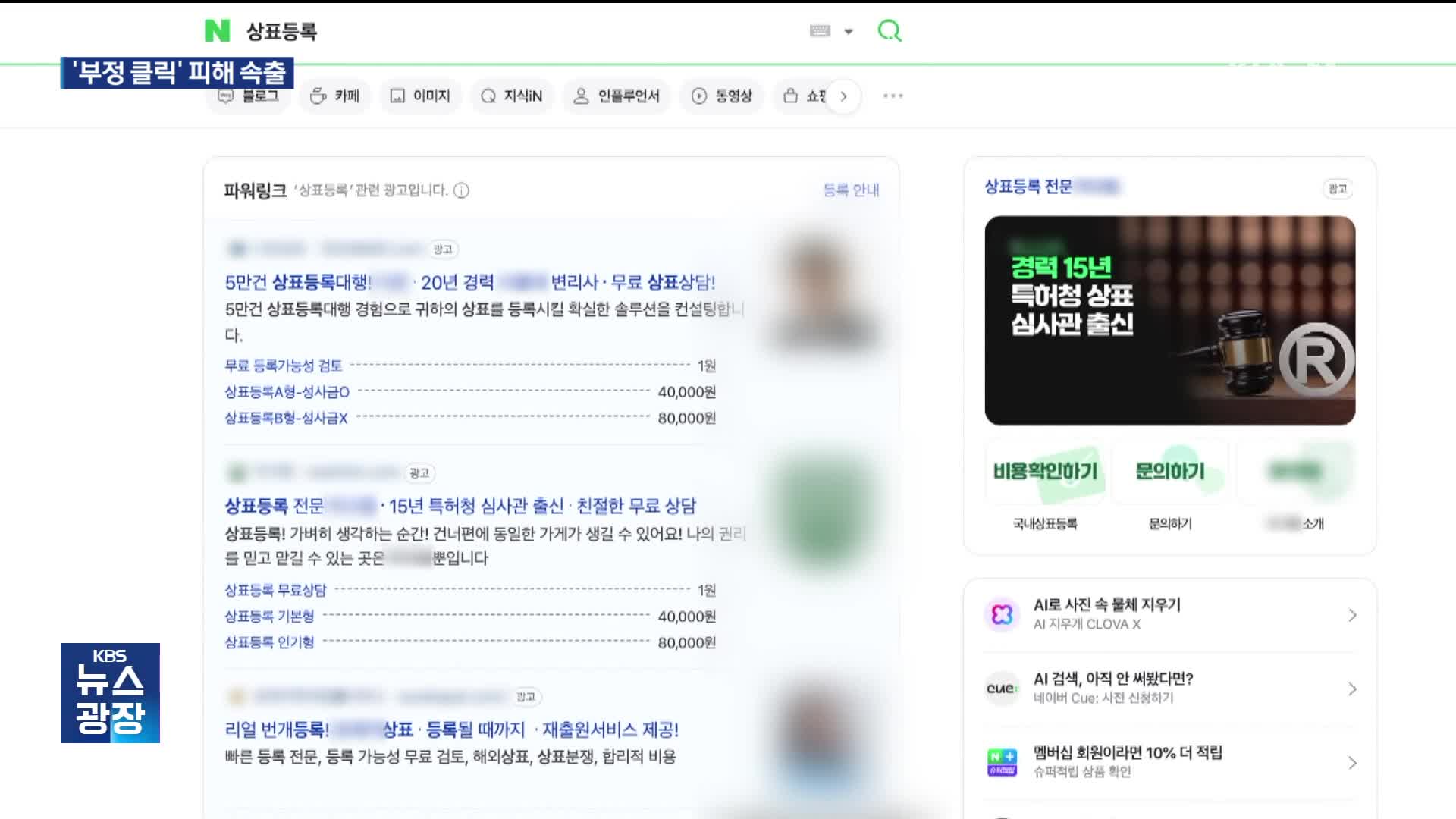
Task: Click the 비용확인하기 button
Action: tap(1046, 472)
